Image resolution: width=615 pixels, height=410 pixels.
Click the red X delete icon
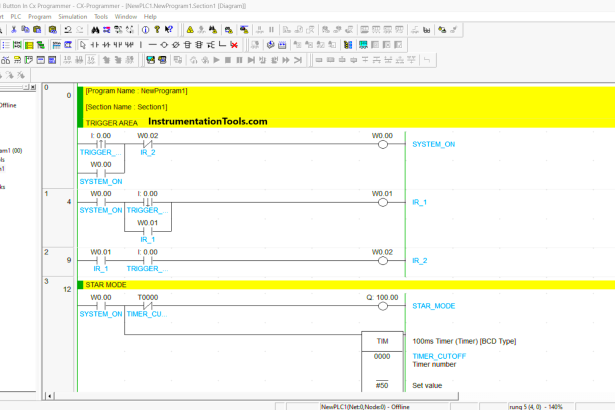click(233, 45)
